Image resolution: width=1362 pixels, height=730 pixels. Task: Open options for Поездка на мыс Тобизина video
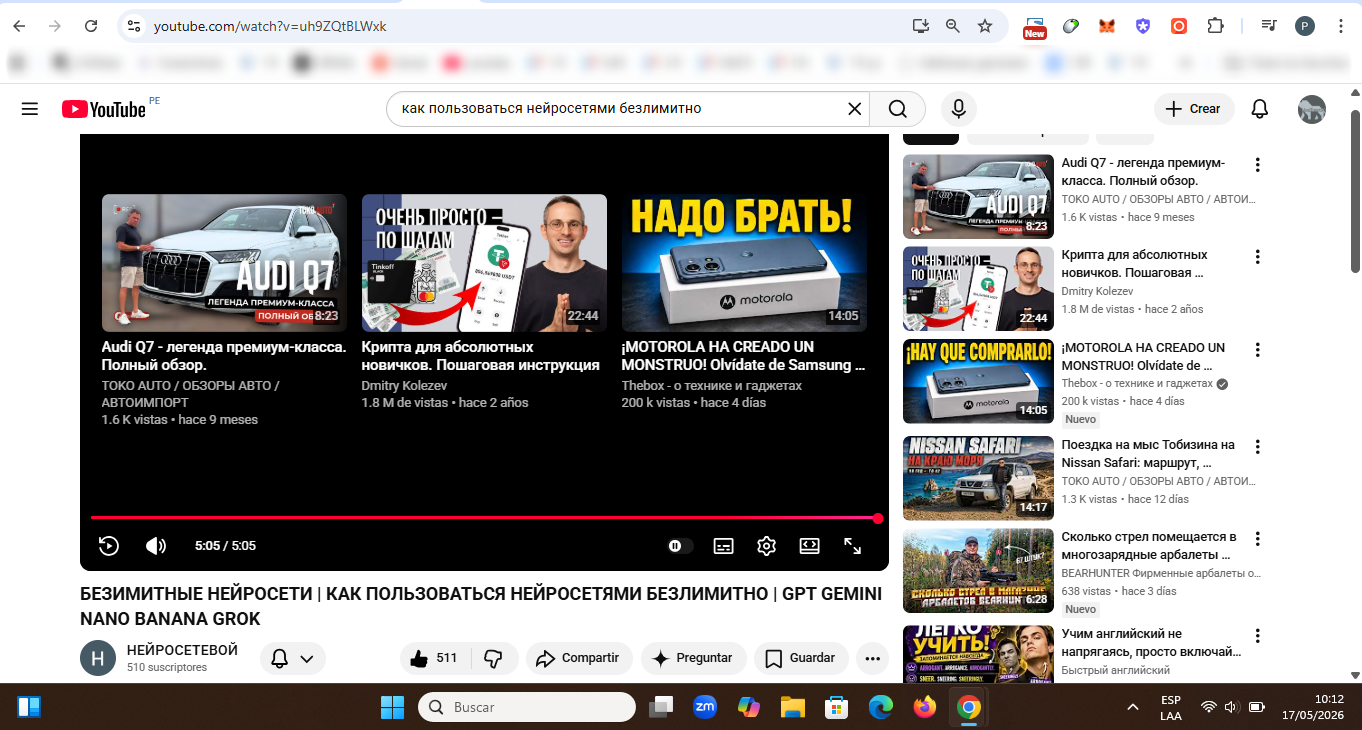(x=1258, y=447)
